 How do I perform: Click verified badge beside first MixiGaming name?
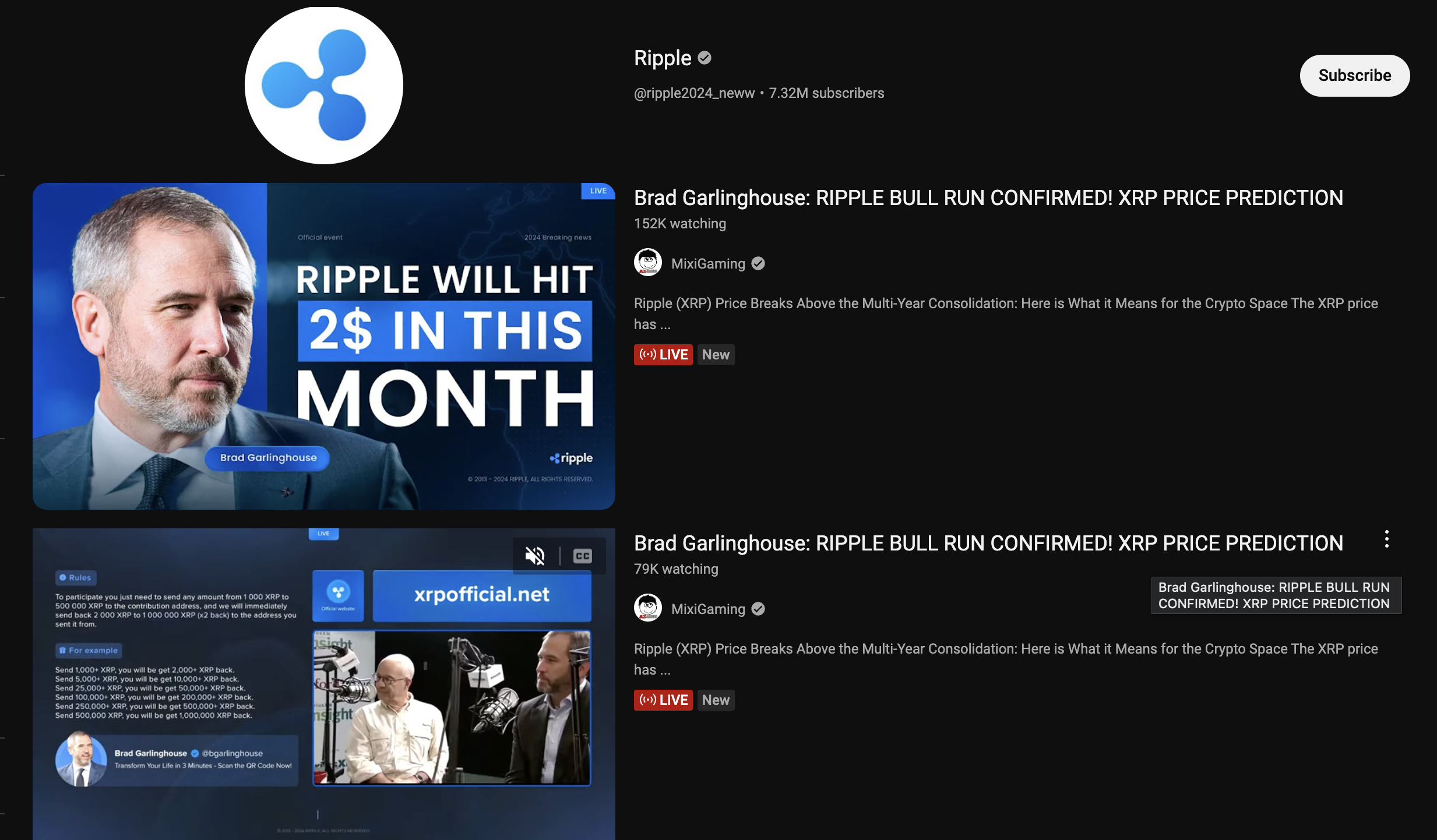coord(758,264)
